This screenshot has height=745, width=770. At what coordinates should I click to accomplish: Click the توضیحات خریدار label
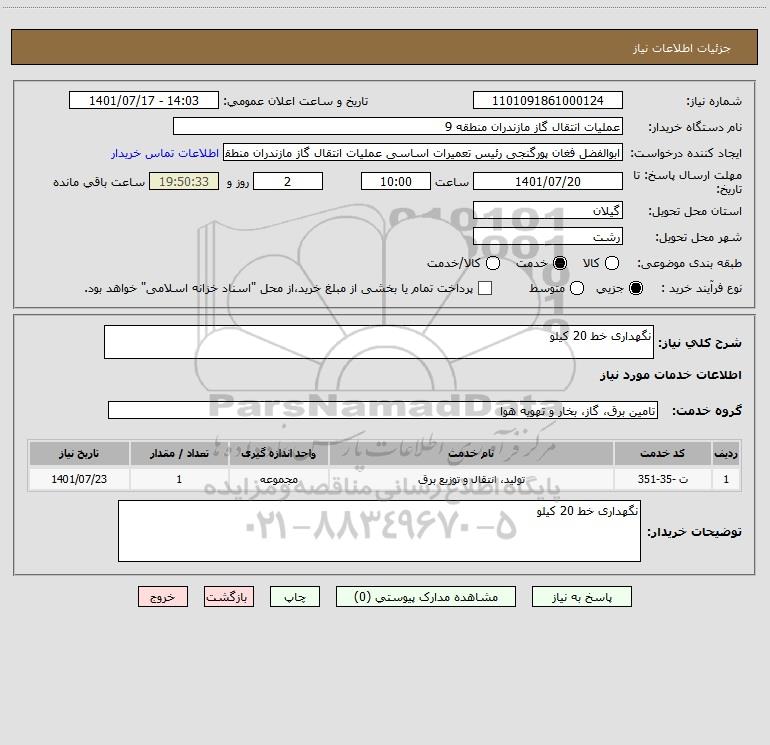694,531
